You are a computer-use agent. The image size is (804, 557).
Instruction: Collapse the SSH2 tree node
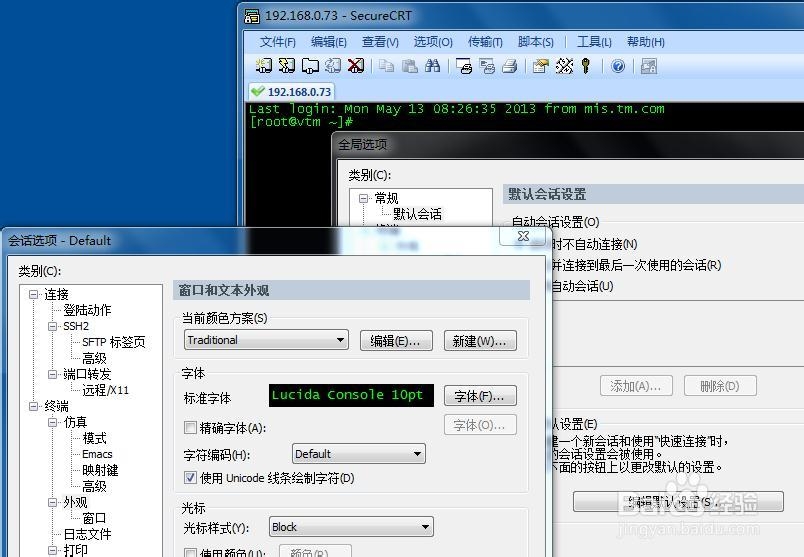[52, 326]
